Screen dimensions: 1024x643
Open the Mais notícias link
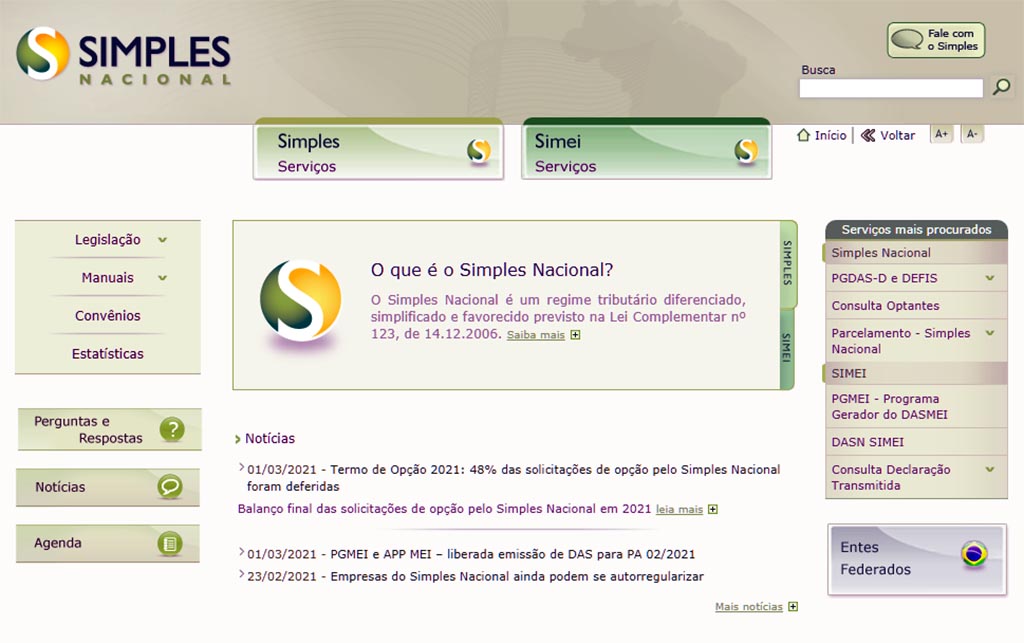pos(748,606)
